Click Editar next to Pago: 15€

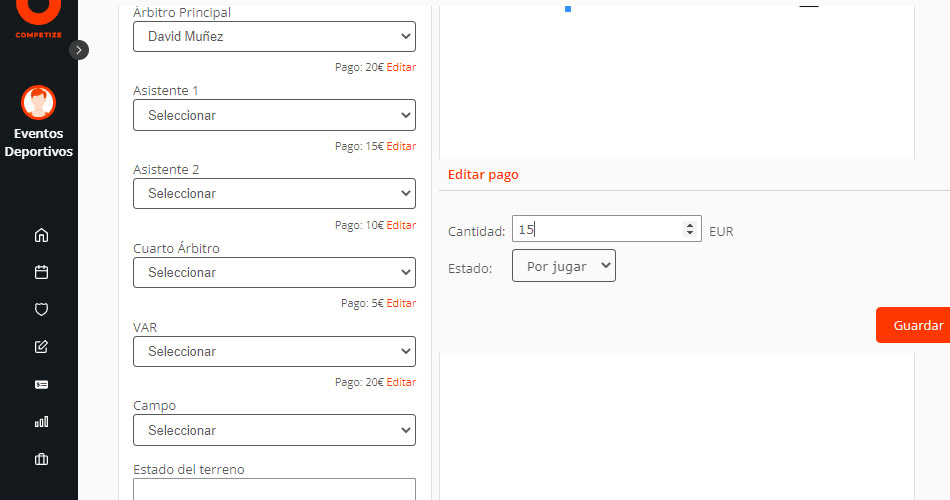(x=401, y=146)
